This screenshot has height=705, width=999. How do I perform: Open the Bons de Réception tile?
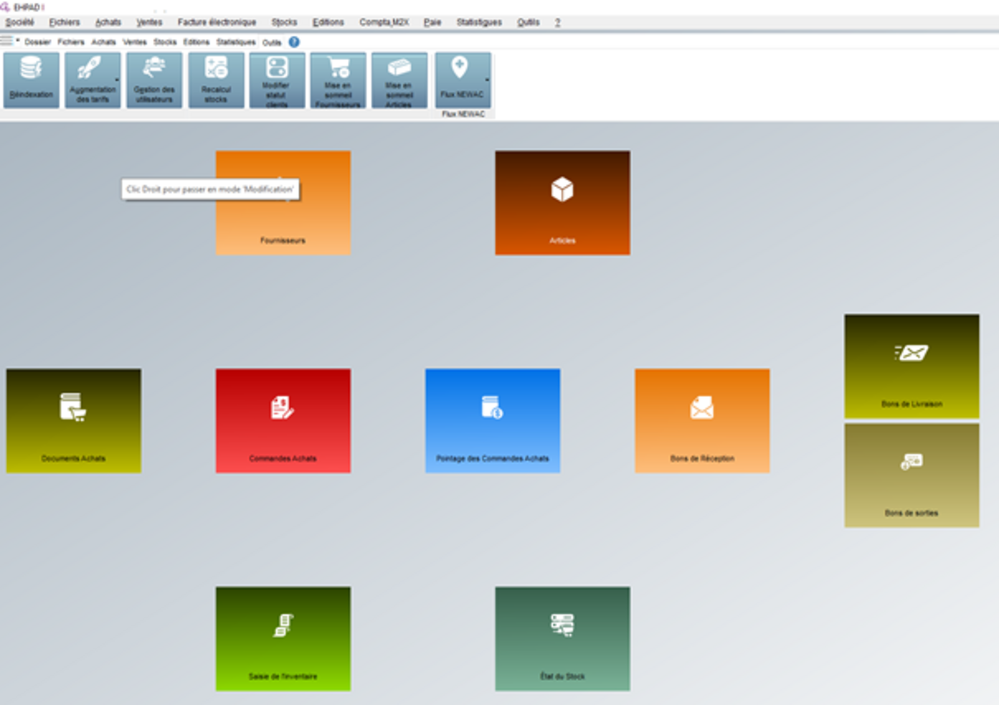click(702, 420)
